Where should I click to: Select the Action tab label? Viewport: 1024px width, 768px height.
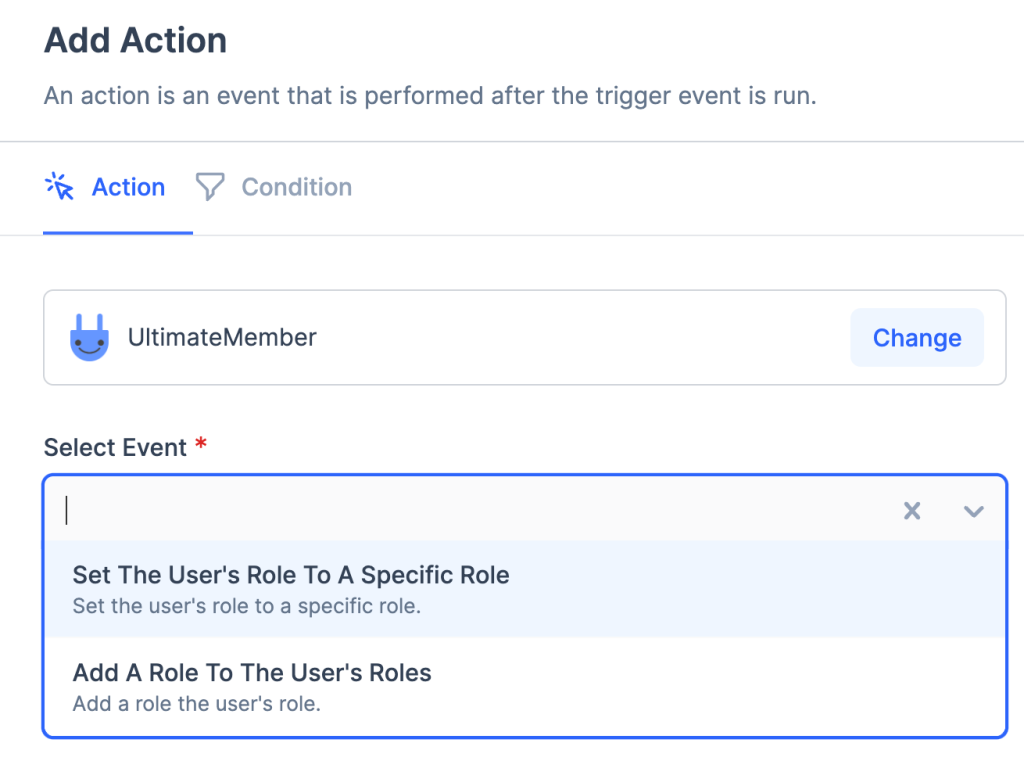(x=128, y=187)
